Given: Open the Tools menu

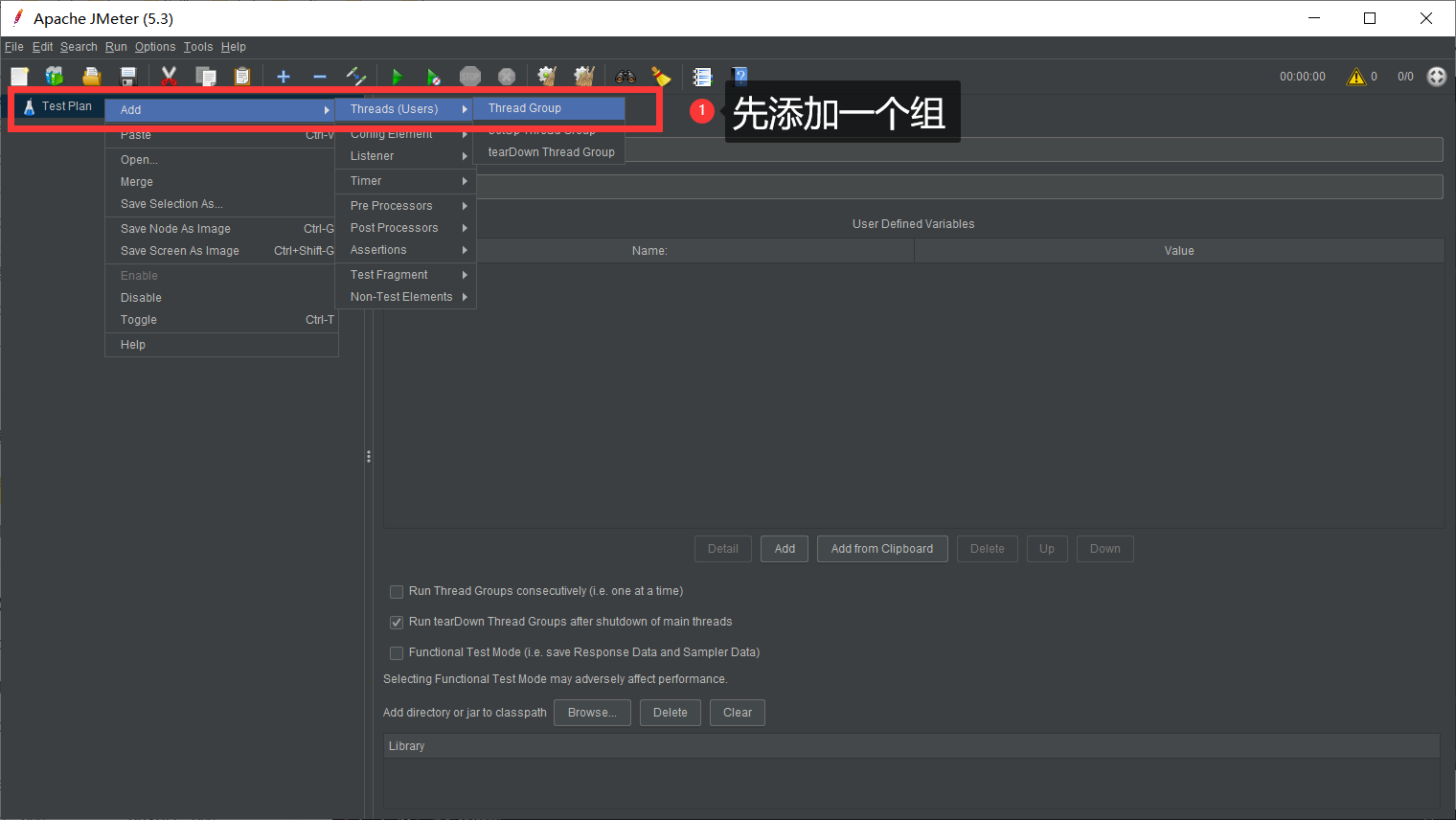Looking at the screenshot, I should click(198, 47).
